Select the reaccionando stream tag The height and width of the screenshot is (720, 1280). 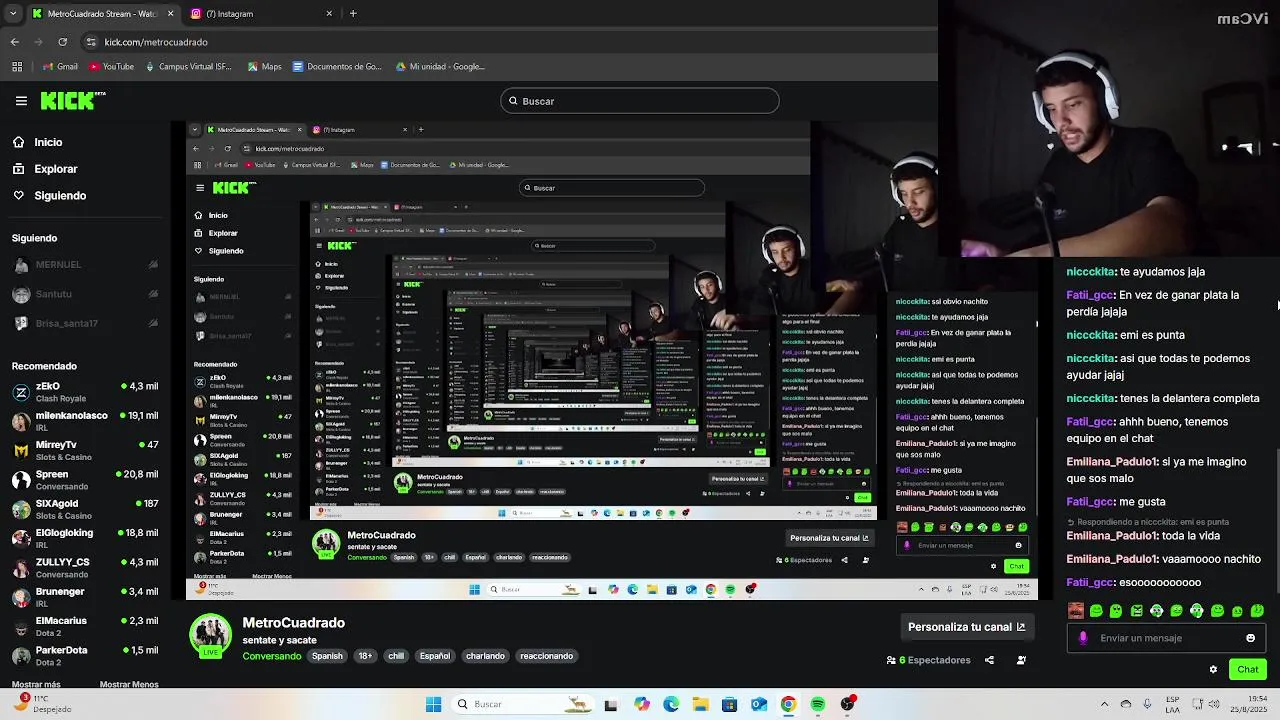pos(547,656)
